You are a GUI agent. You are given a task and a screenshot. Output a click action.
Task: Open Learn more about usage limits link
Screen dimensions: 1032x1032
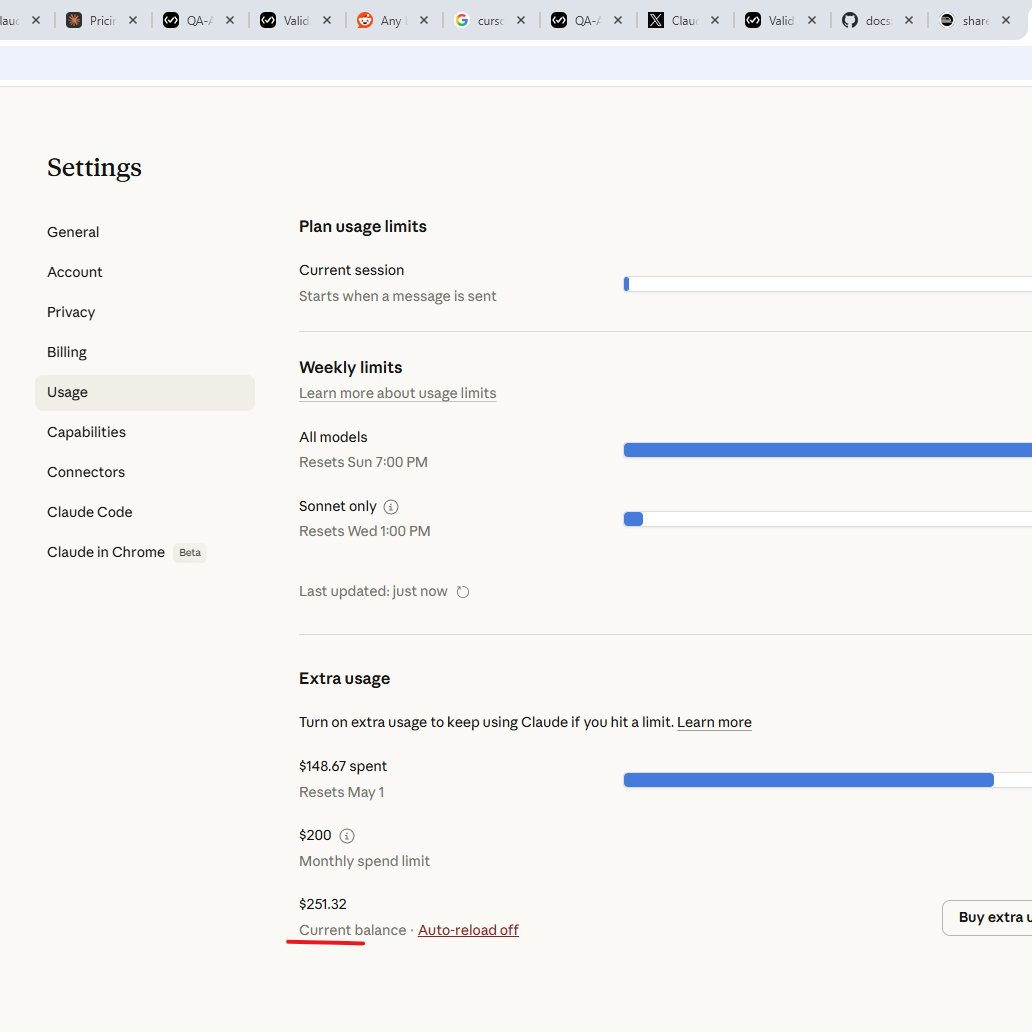click(398, 394)
